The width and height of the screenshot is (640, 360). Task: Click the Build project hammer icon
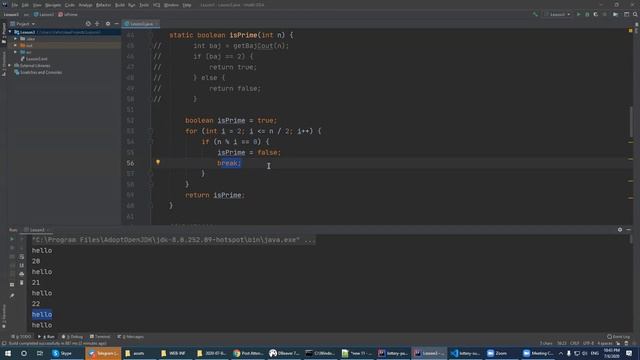click(x=535, y=14)
